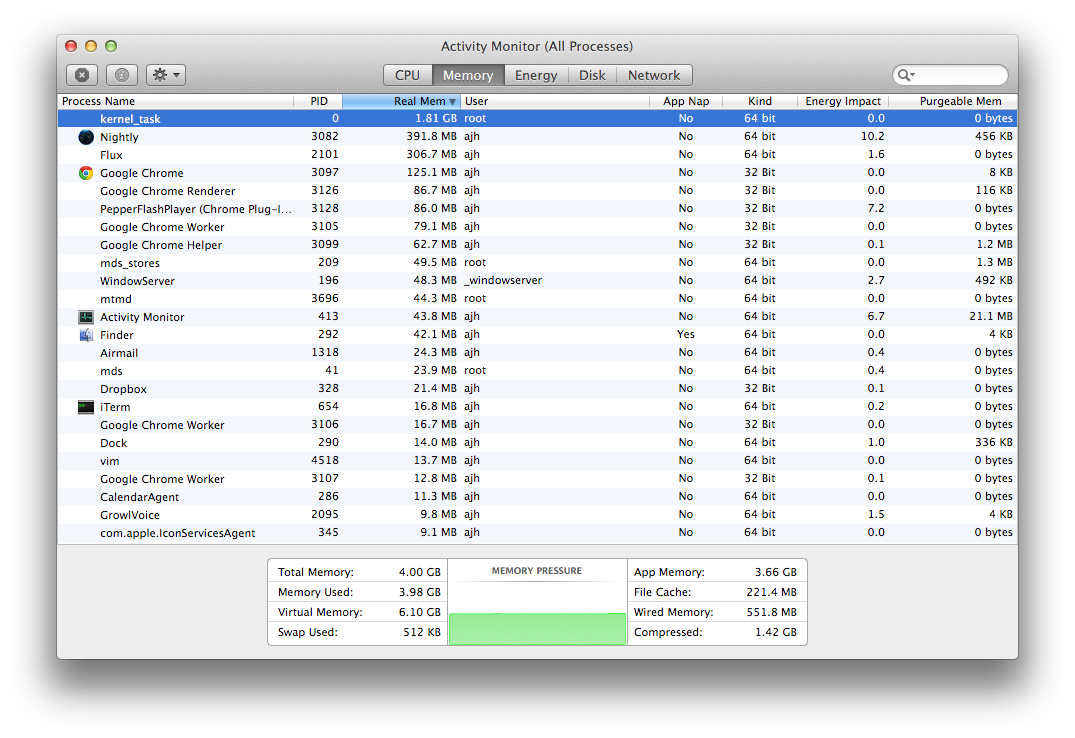Click the Nightly globe icon

[x=86, y=136]
